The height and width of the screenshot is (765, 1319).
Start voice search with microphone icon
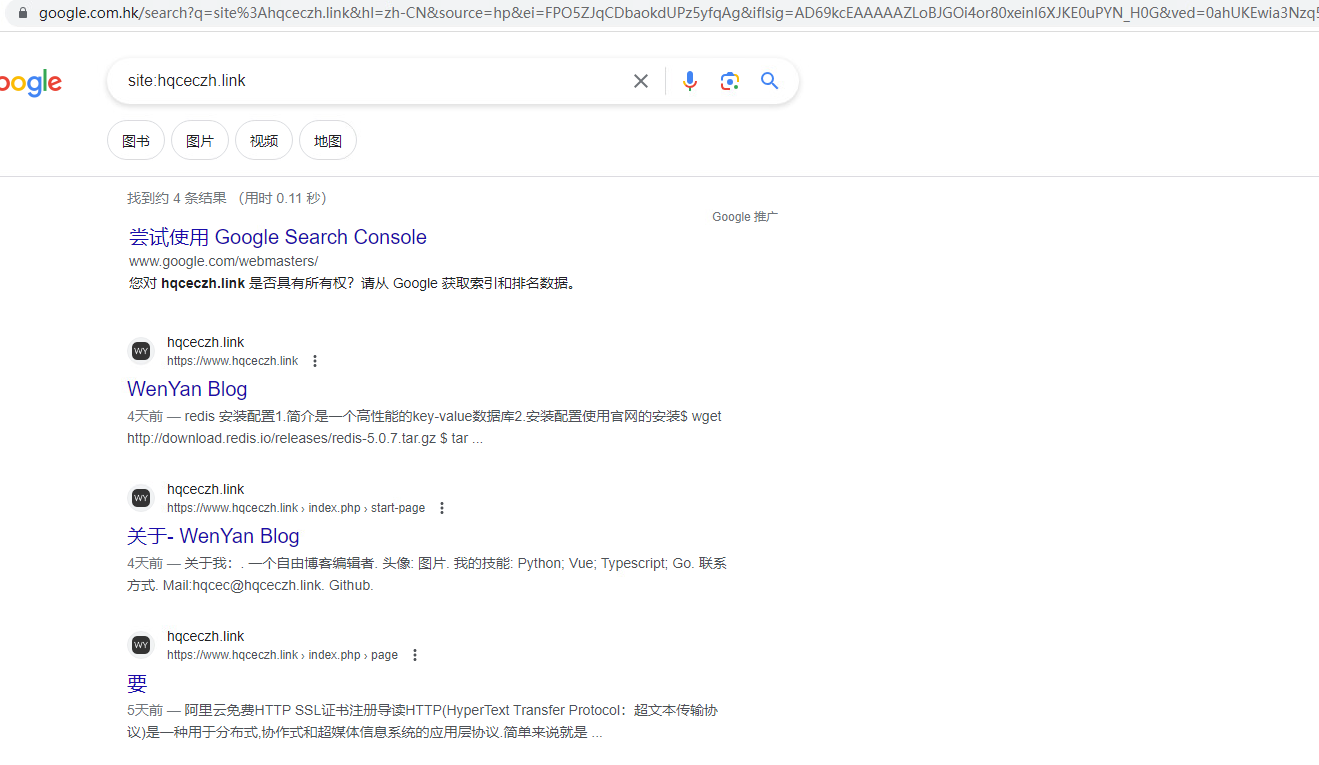[x=690, y=81]
